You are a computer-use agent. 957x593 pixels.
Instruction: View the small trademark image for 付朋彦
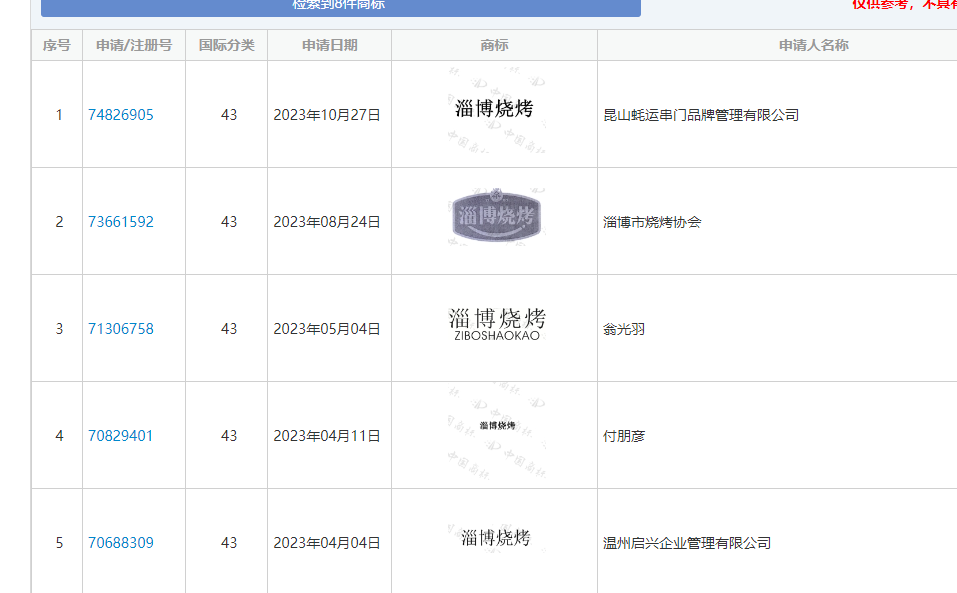(497, 431)
